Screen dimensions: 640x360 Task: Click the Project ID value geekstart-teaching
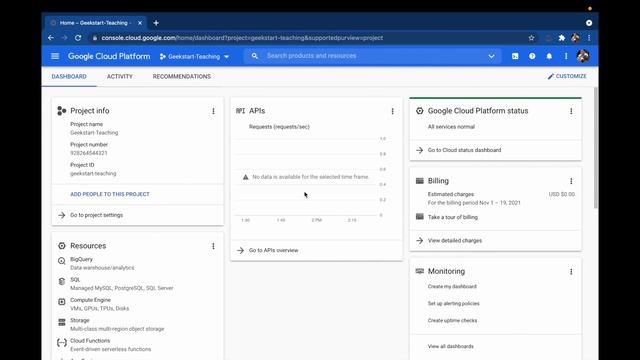93,173
